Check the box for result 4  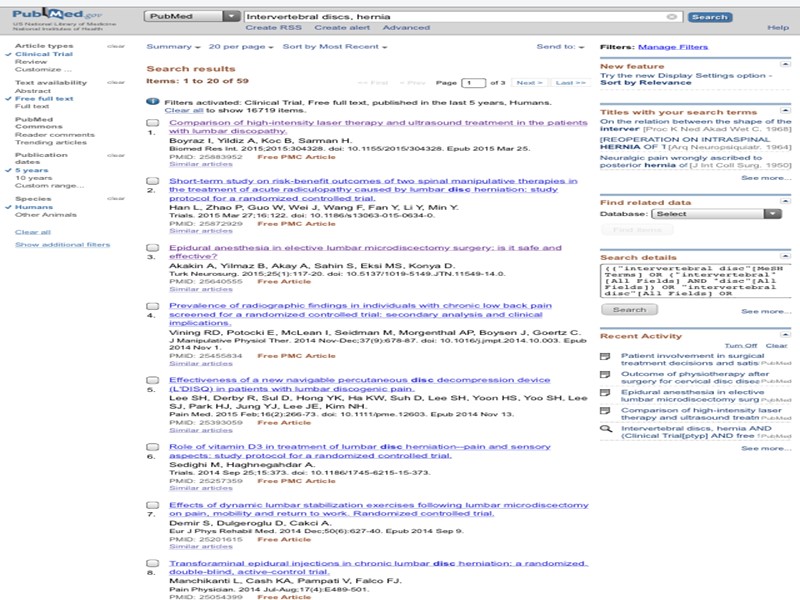point(153,306)
